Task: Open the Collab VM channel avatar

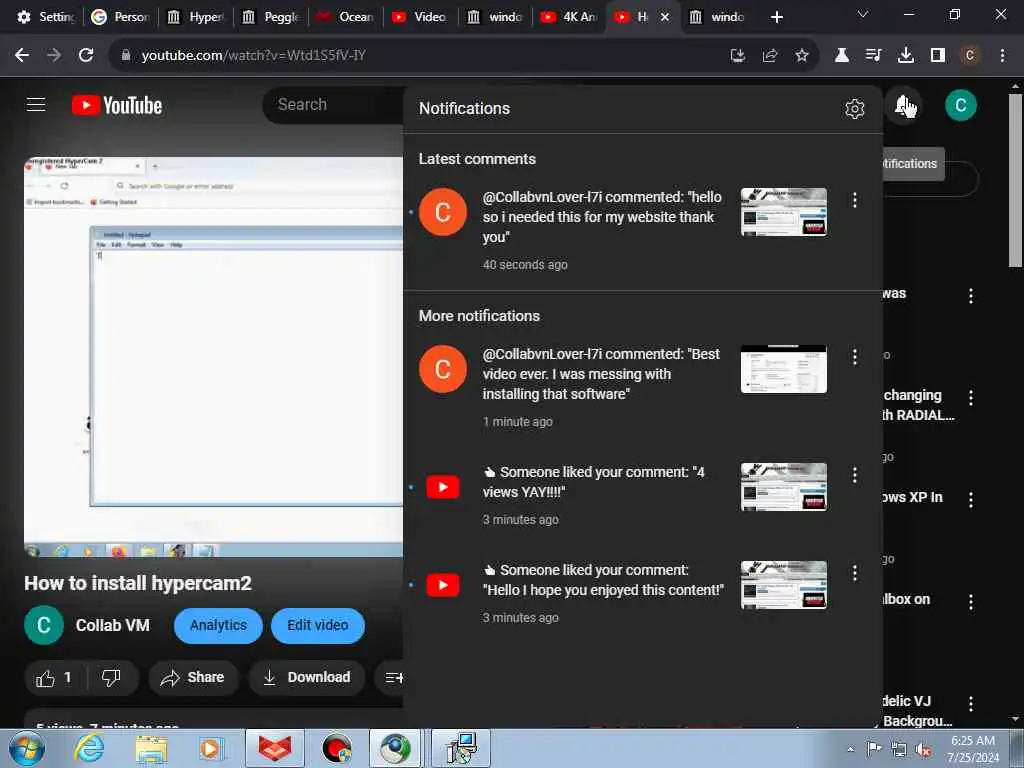Action: point(44,626)
